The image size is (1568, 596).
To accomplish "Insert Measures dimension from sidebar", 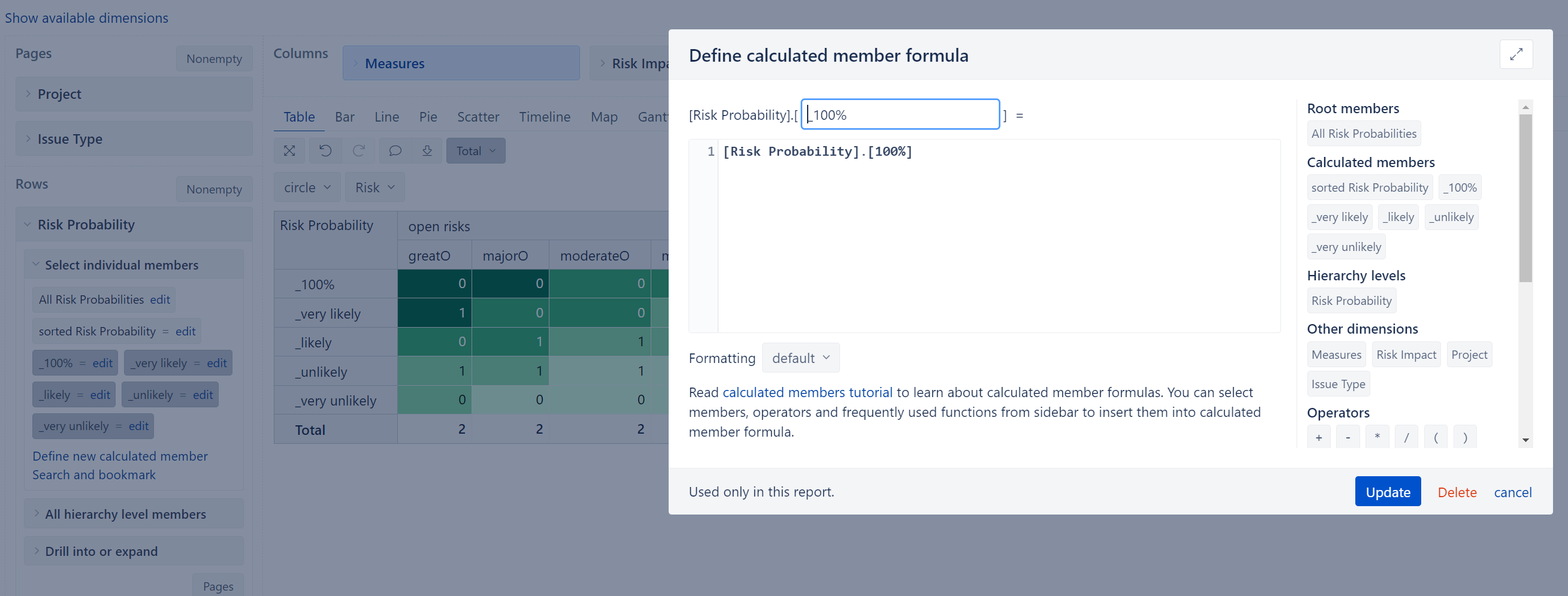I will click(x=1336, y=355).
